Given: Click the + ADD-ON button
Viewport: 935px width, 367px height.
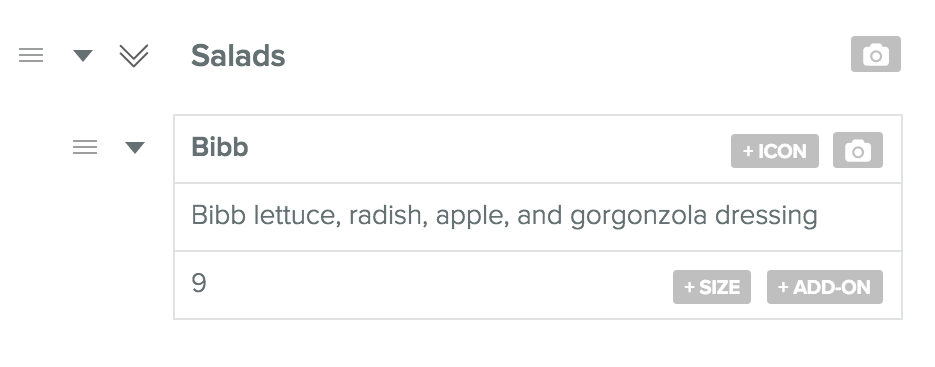Looking at the screenshot, I should [825, 287].
